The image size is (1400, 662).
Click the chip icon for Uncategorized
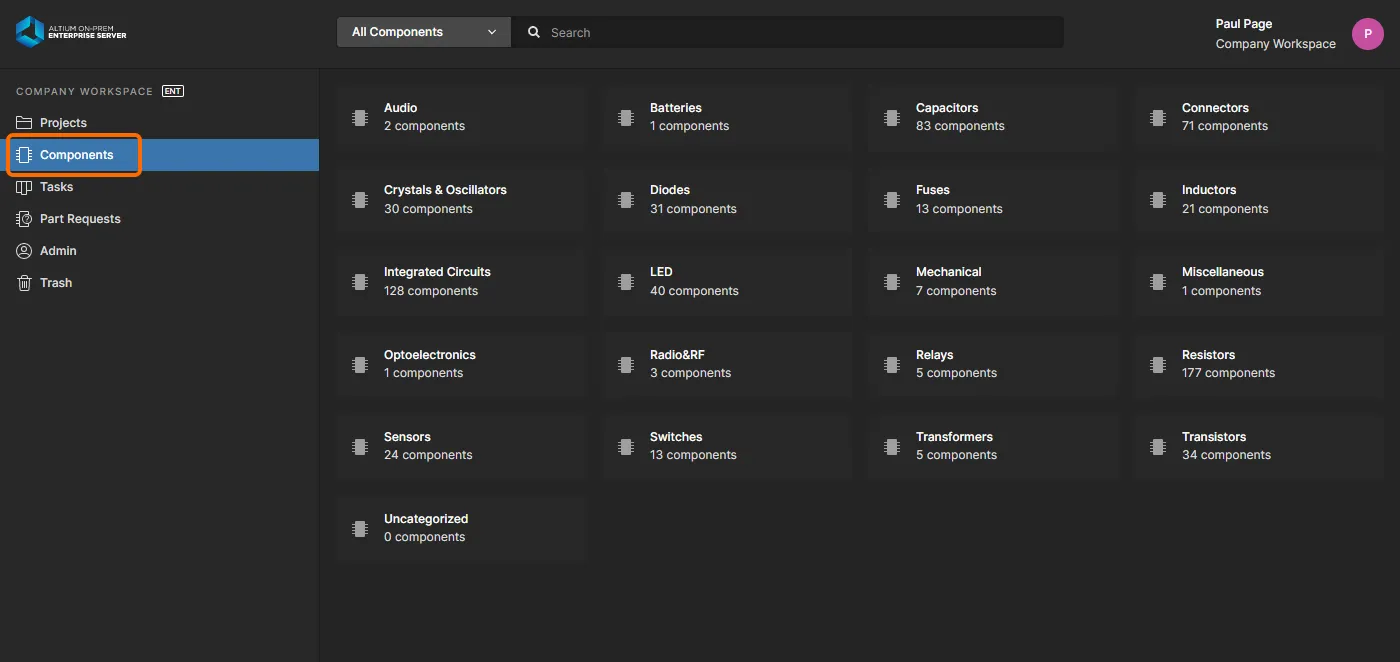pyautogui.click(x=360, y=528)
